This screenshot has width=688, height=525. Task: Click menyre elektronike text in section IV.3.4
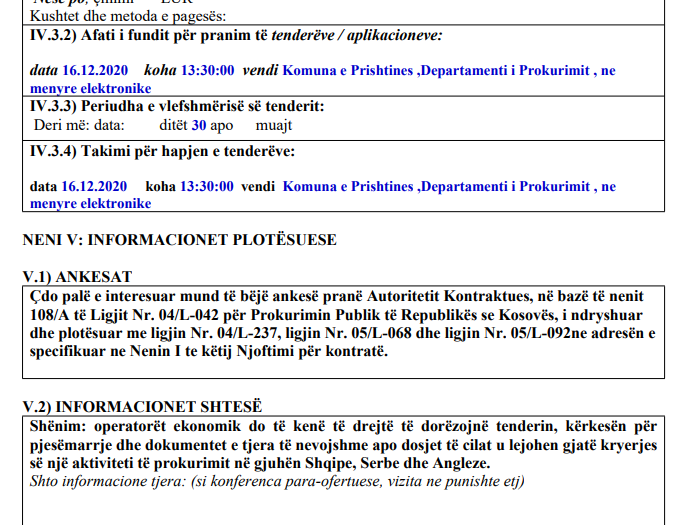click(90, 203)
